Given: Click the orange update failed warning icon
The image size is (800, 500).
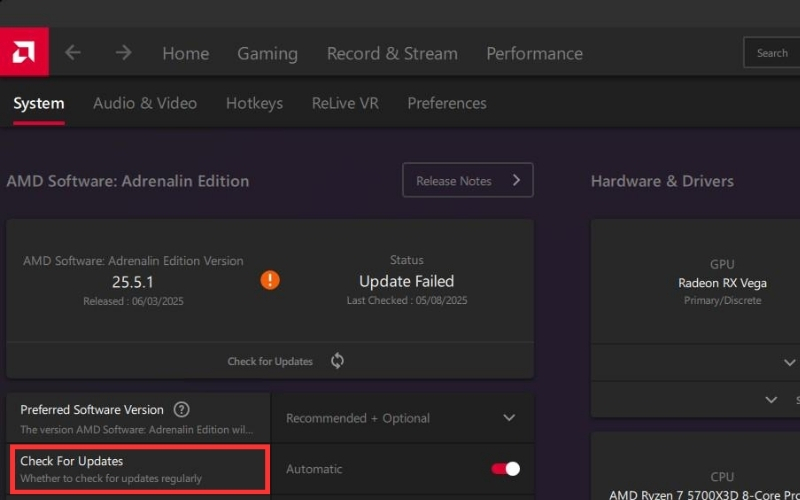Looking at the screenshot, I should (x=269, y=280).
